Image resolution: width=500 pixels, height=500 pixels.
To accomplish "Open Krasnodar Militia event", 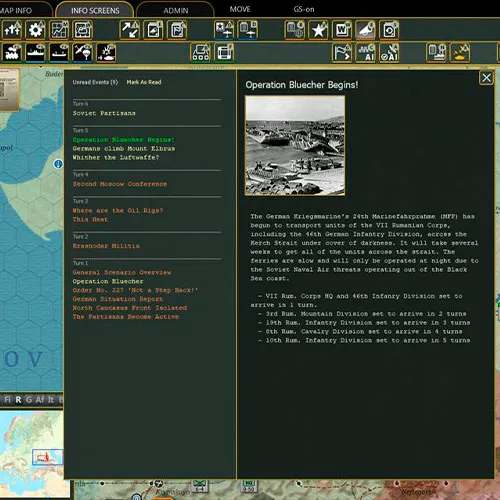I will click(x=106, y=246).
